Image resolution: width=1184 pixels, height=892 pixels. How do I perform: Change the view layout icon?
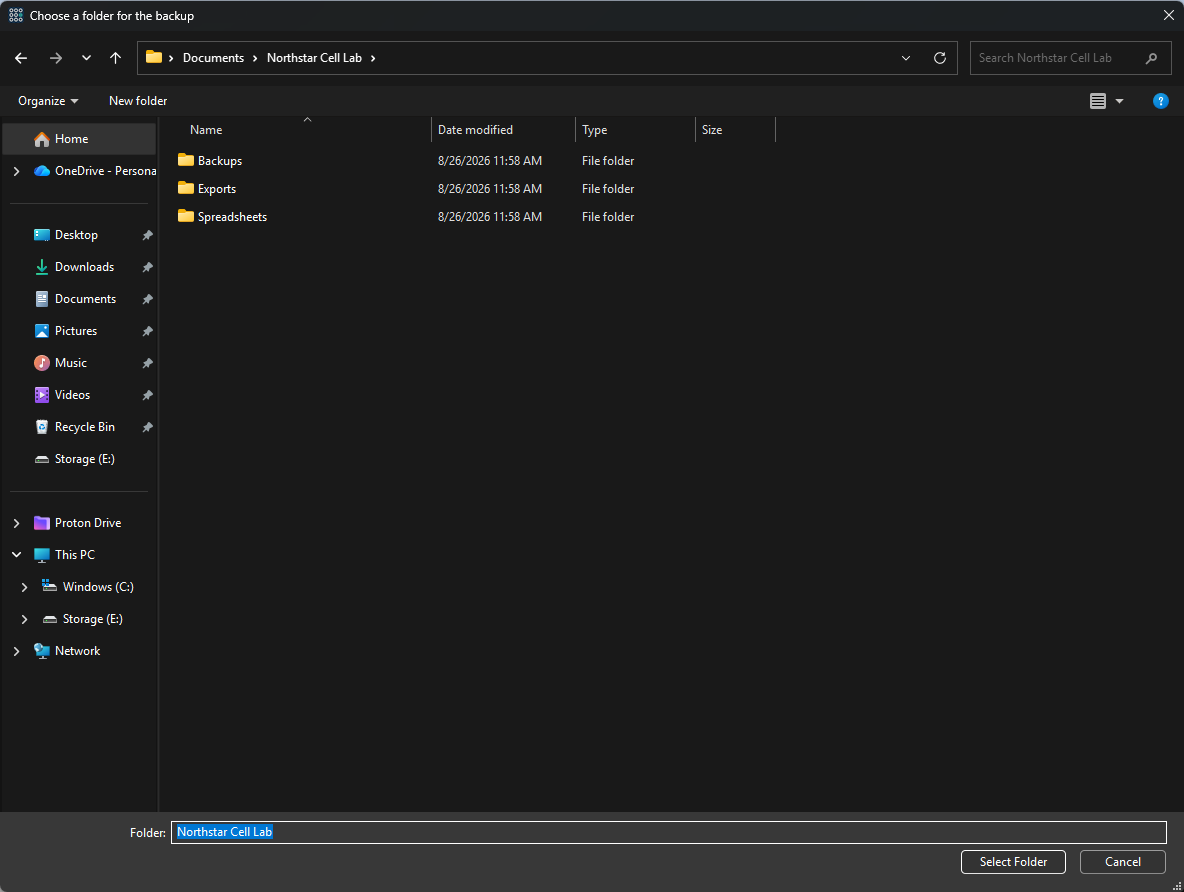[1098, 101]
